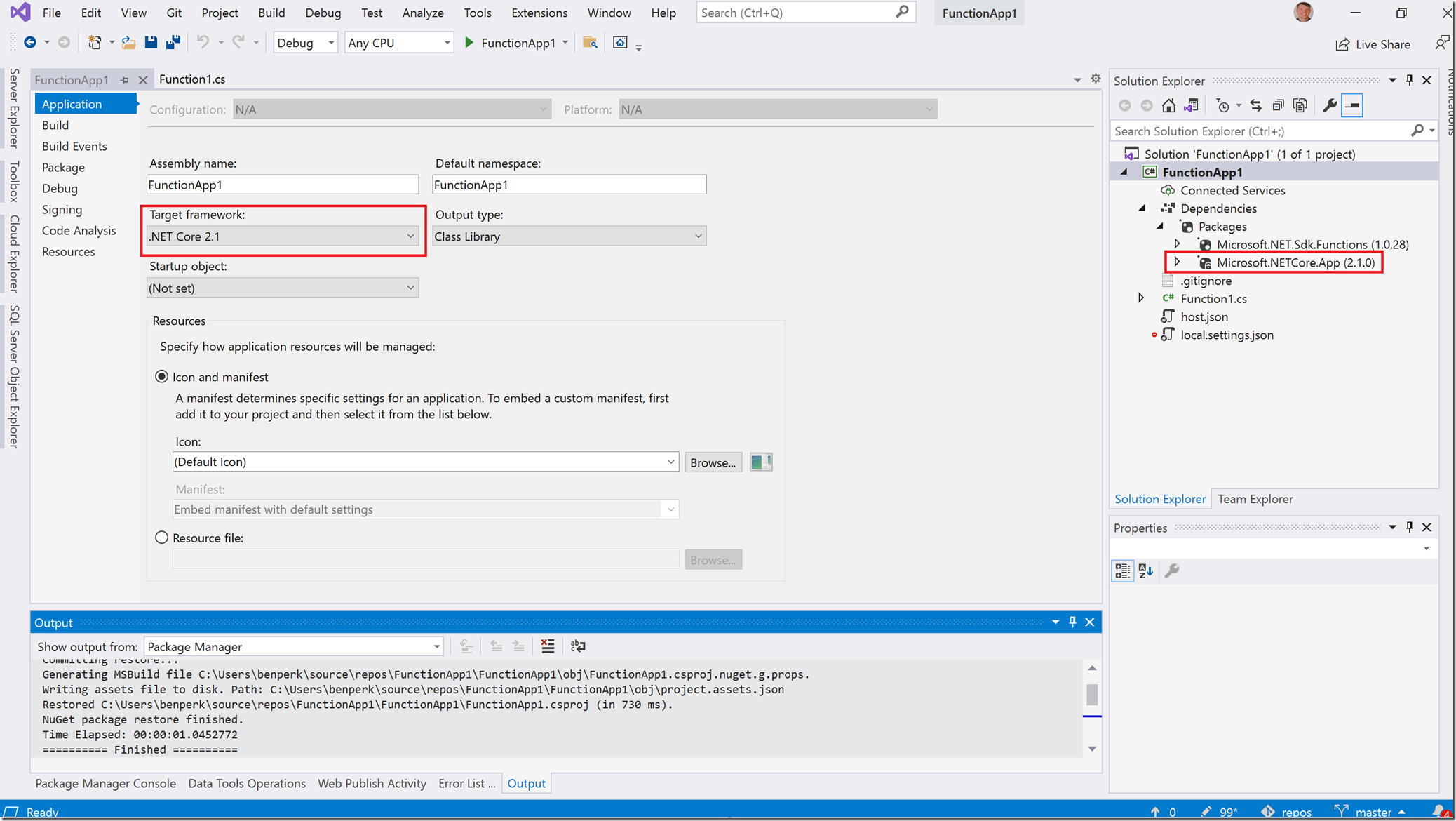This screenshot has width=1456, height=821.
Task: Pin the Output window
Action: click(1072, 622)
